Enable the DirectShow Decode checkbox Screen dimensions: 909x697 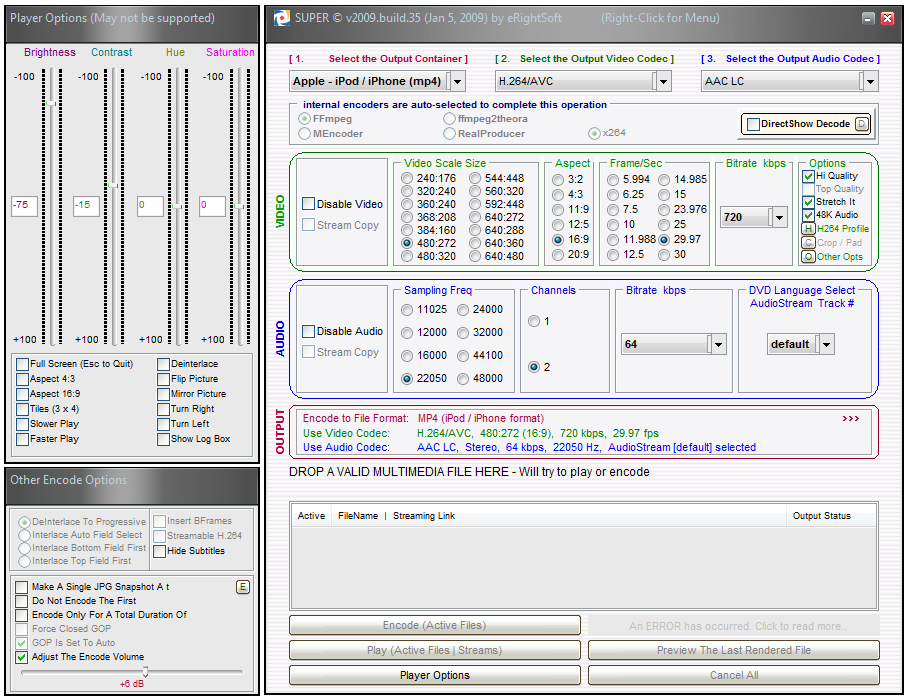pos(753,124)
